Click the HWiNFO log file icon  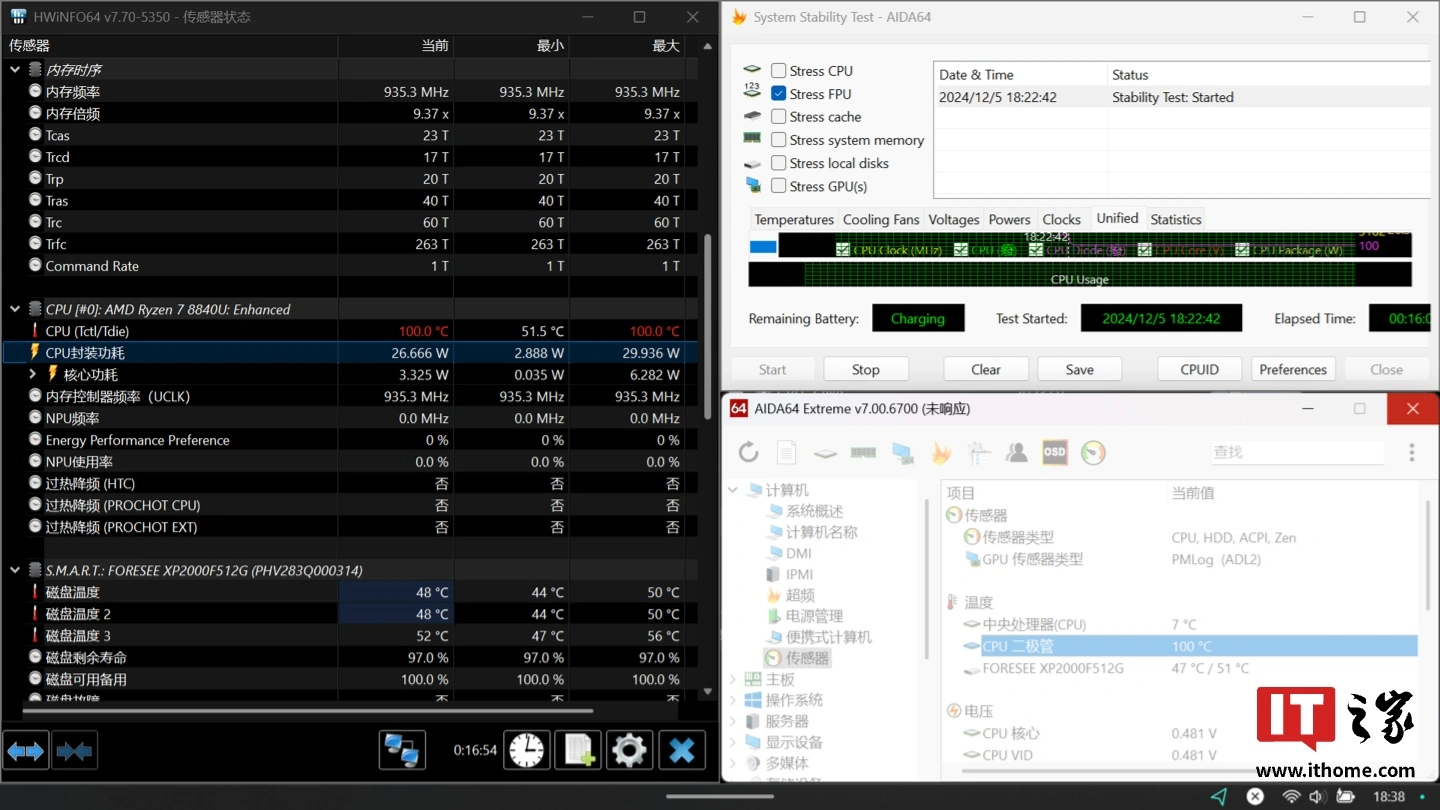coord(578,750)
